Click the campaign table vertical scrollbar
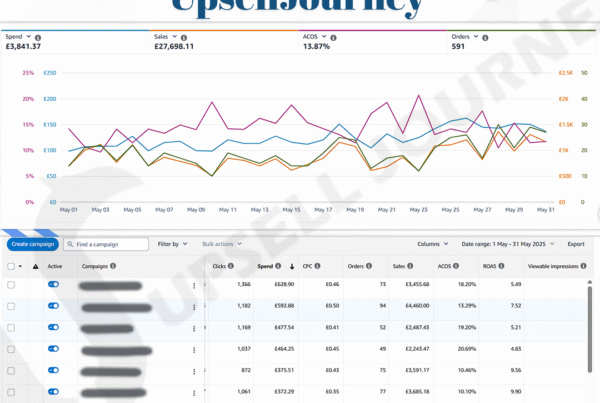600x403 pixels. point(590,329)
